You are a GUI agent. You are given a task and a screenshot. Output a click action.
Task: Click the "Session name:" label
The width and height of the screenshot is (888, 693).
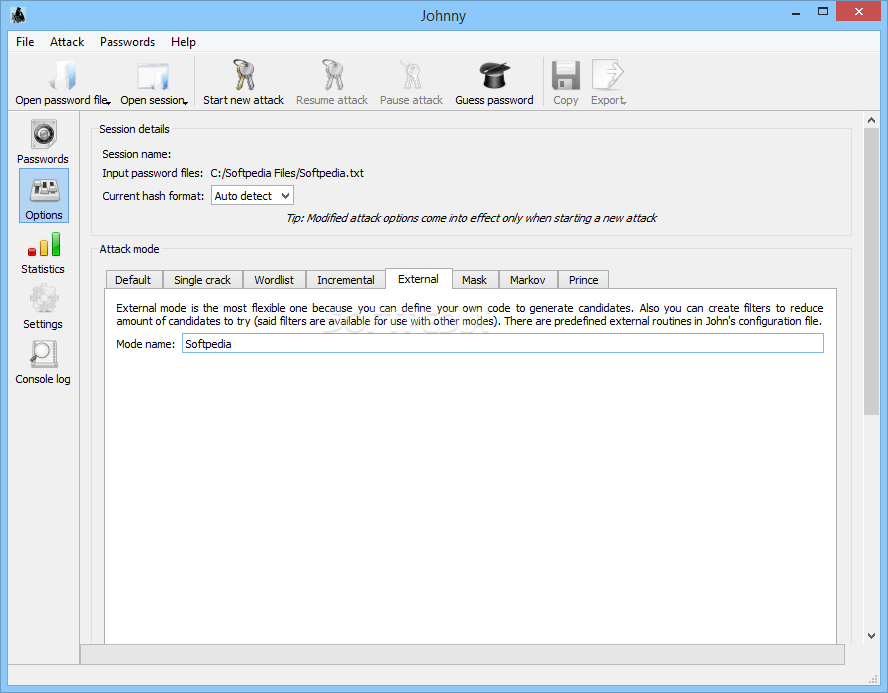136,154
